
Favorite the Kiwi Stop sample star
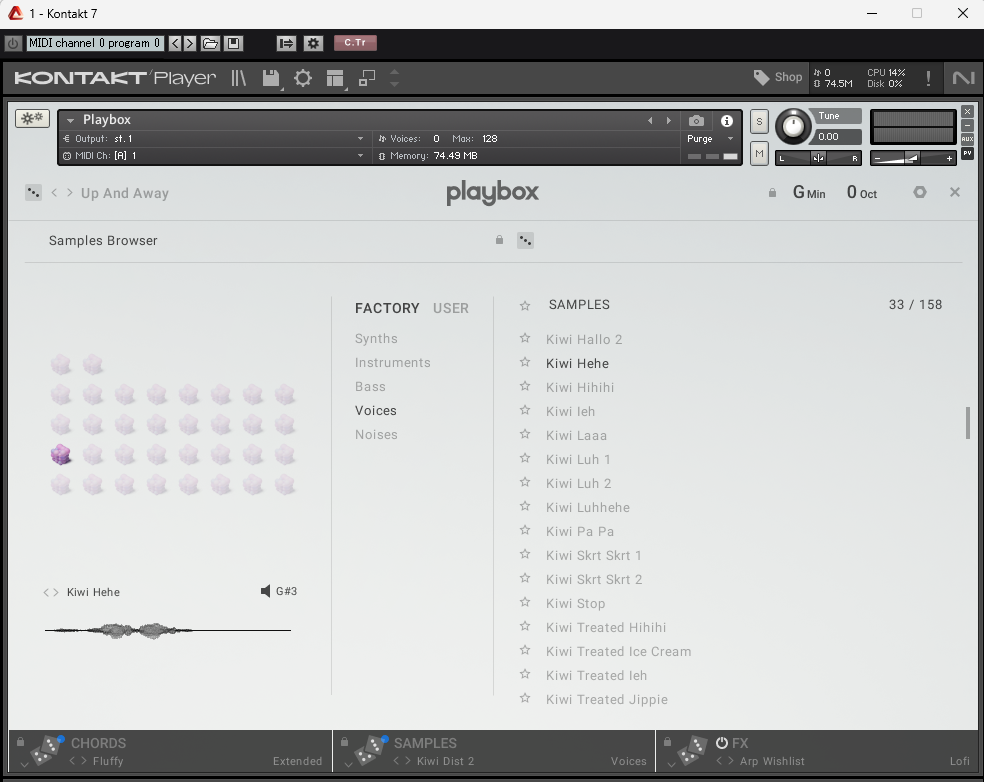525,602
